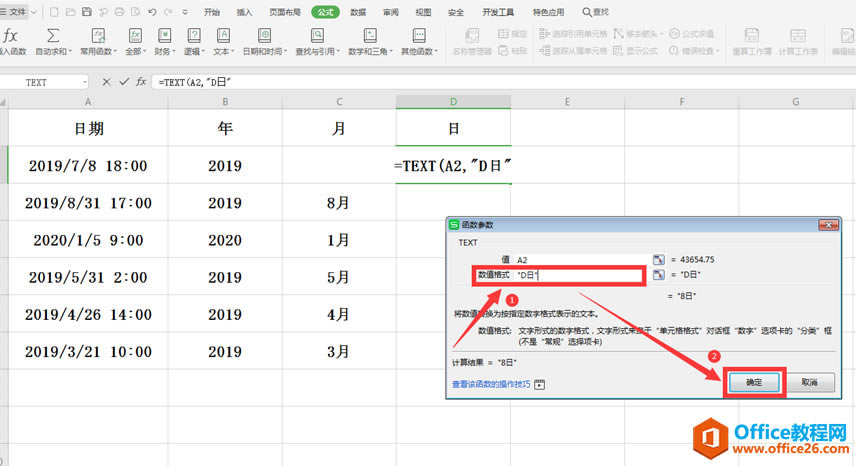The width and height of the screenshot is (856, 466).
Task: Switch to the 开始 tab
Action: (x=211, y=12)
